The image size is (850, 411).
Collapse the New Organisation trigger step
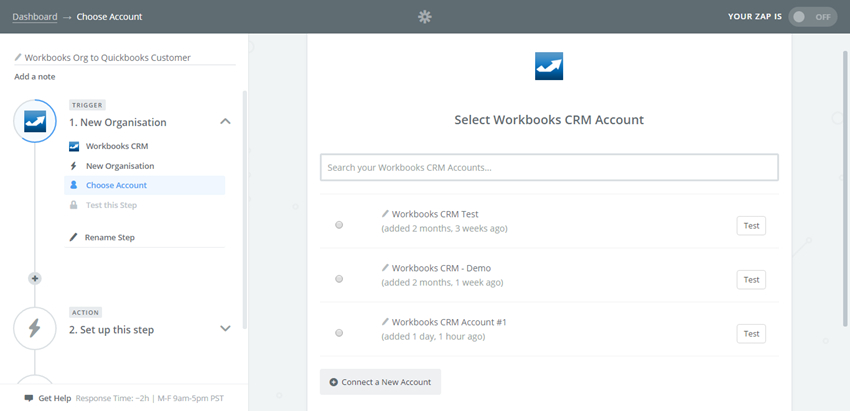[x=226, y=121]
